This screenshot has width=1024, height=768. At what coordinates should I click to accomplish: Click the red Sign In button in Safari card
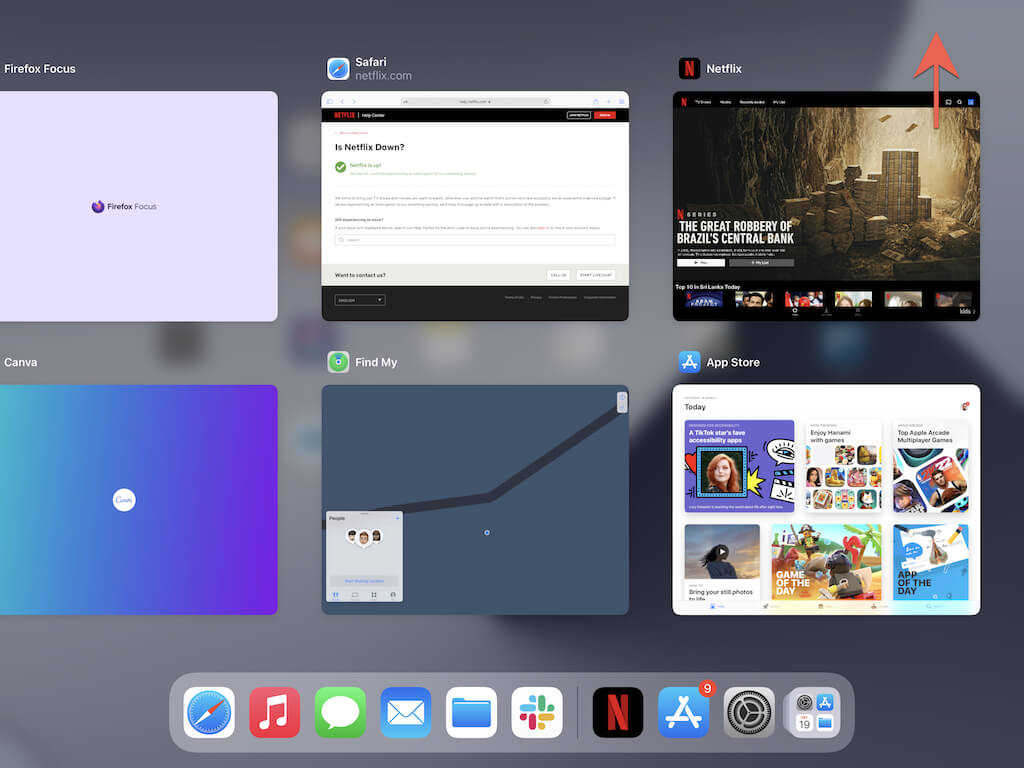pyautogui.click(x=605, y=115)
